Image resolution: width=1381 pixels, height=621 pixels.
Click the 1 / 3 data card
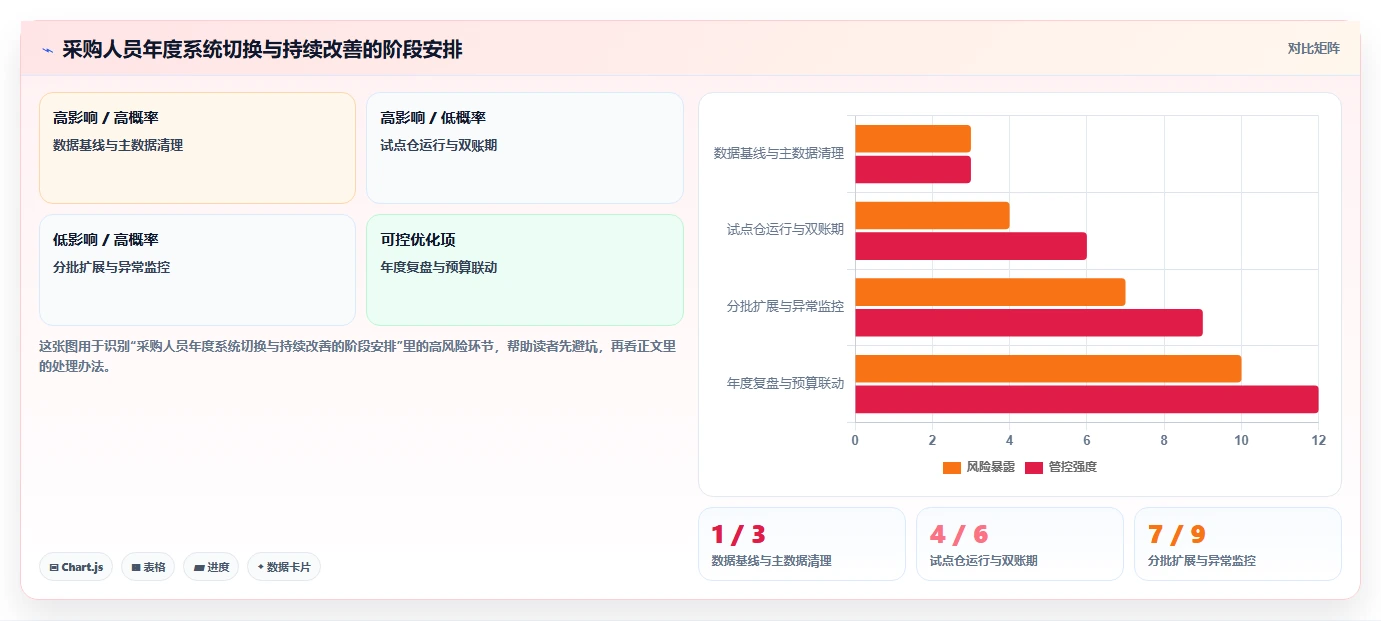[x=802, y=544]
